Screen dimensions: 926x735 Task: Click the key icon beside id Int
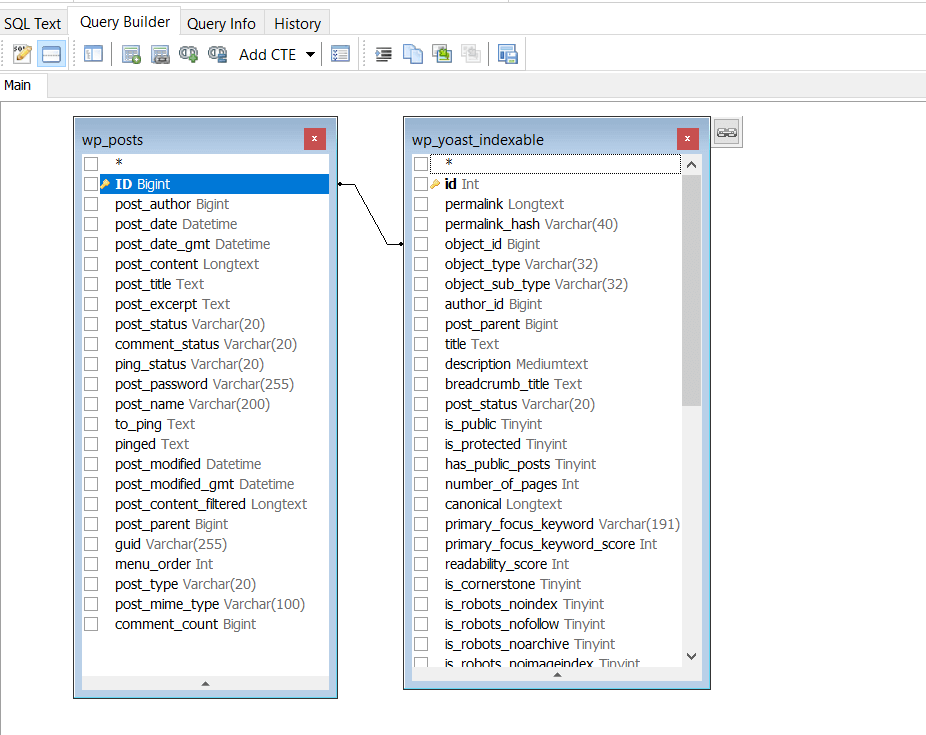pos(435,184)
